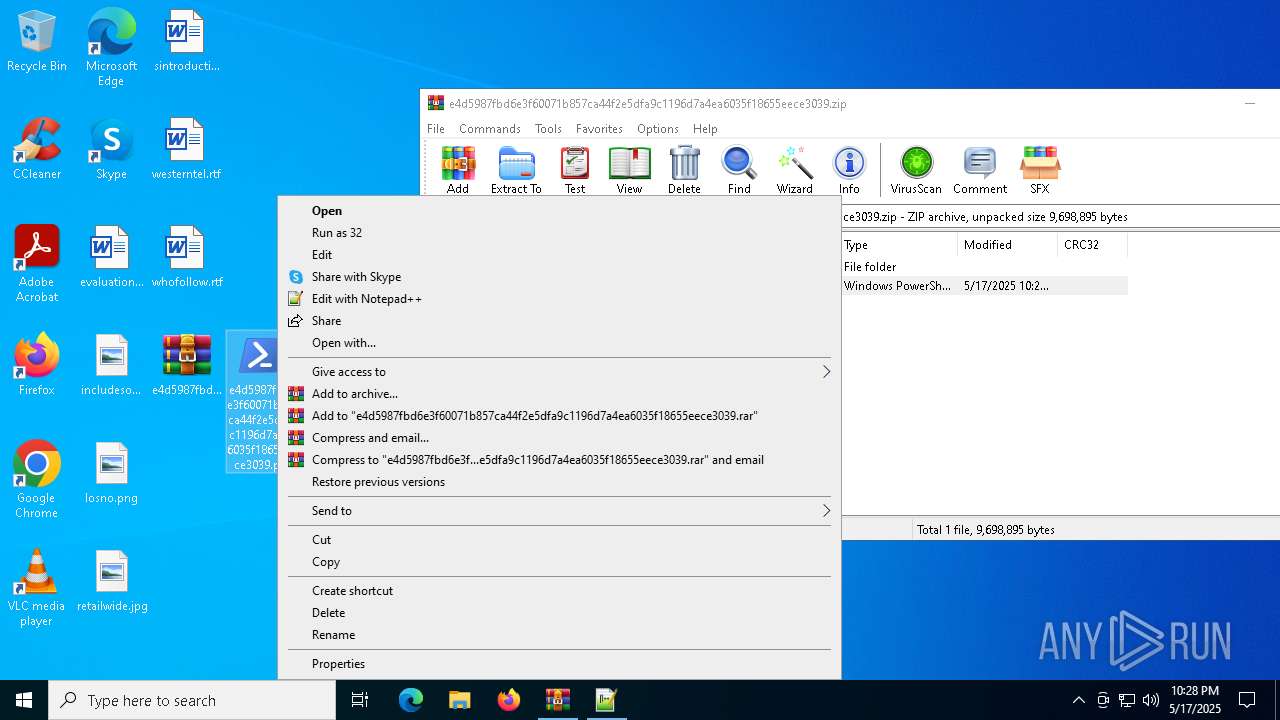This screenshot has width=1280, height=720.
Task: Choose Create shortcut entry
Action: [x=559, y=591]
